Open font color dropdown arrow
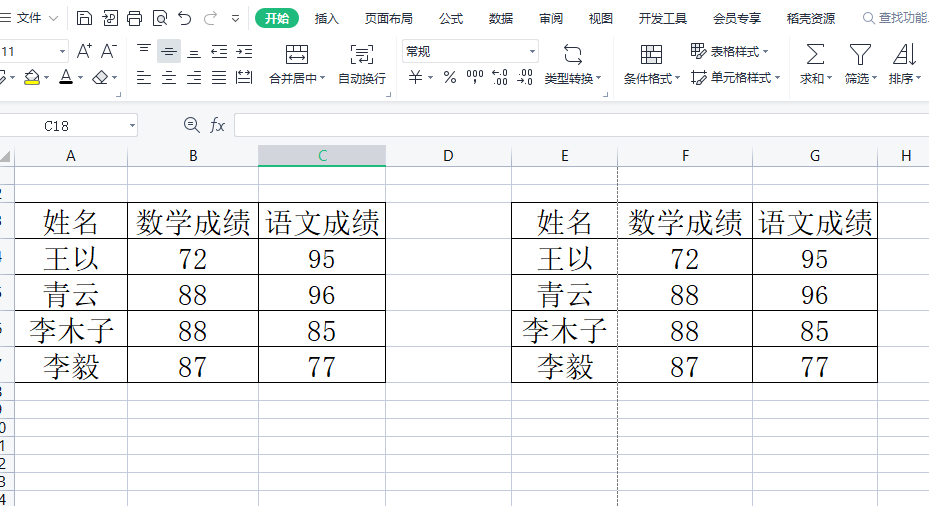 [x=80, y=78]
